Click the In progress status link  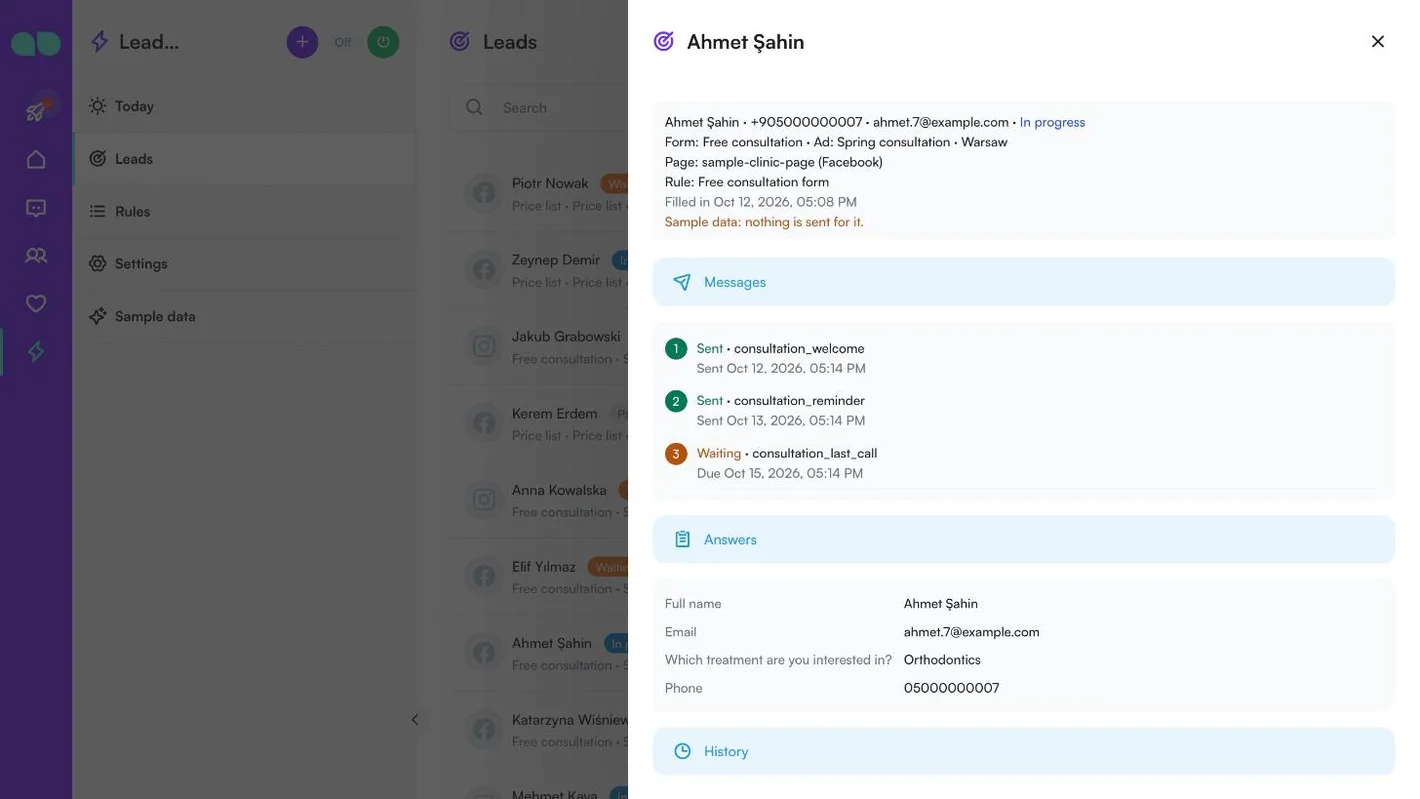point(1052,122)
